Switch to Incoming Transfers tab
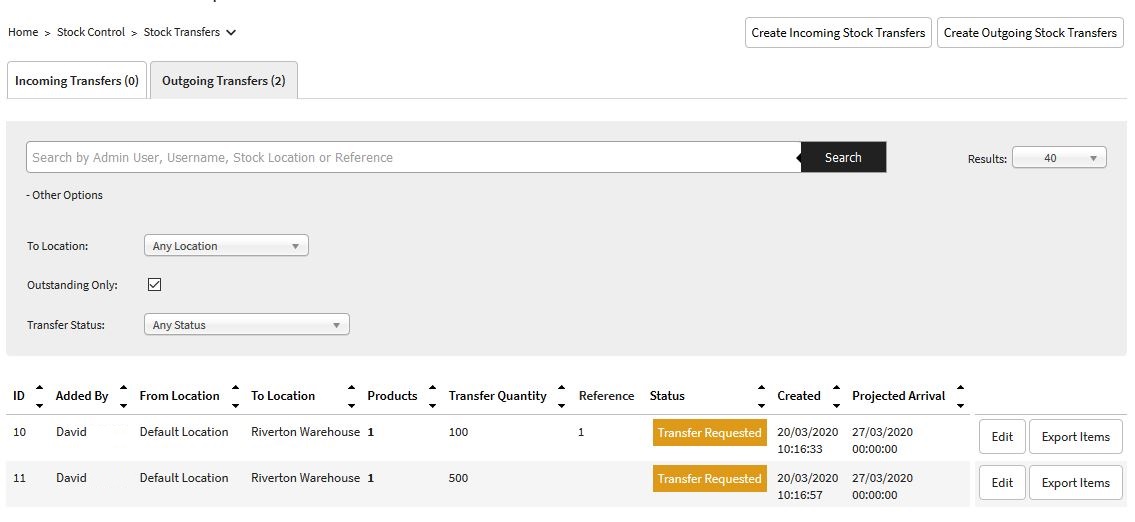 [77, 81]
